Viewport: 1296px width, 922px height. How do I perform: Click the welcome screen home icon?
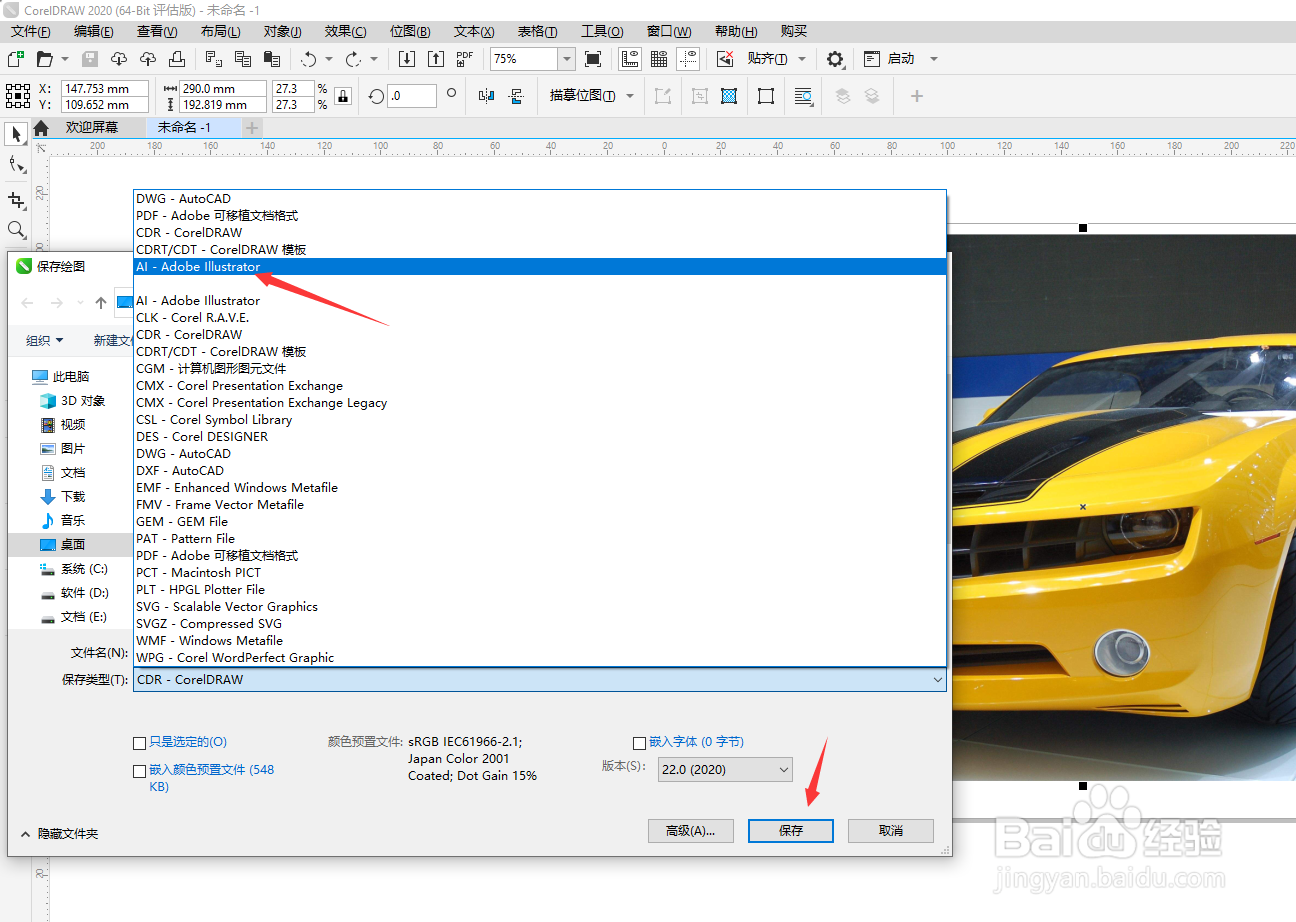pos(41,128)
